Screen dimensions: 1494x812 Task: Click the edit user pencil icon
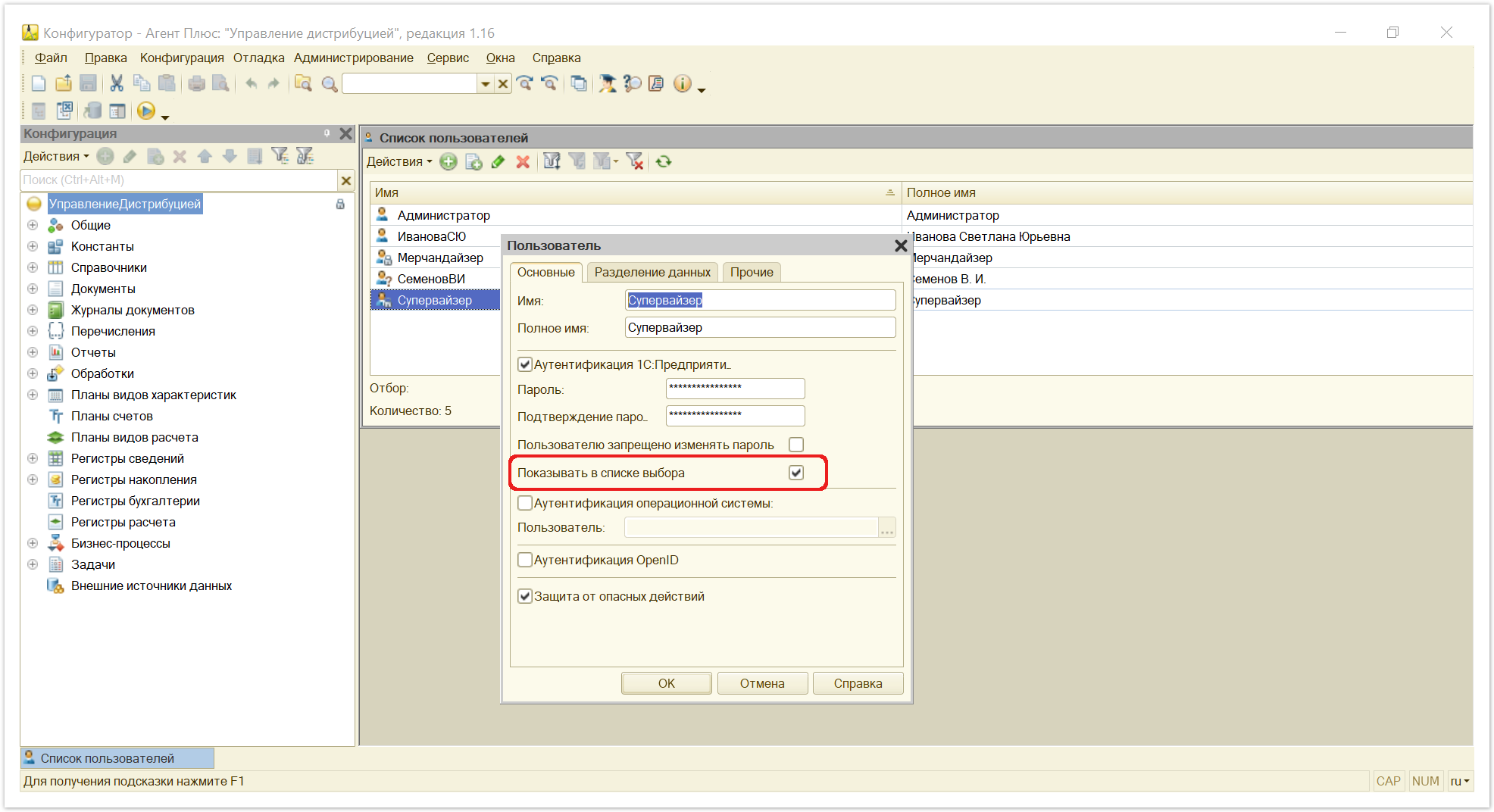point(498,161)
